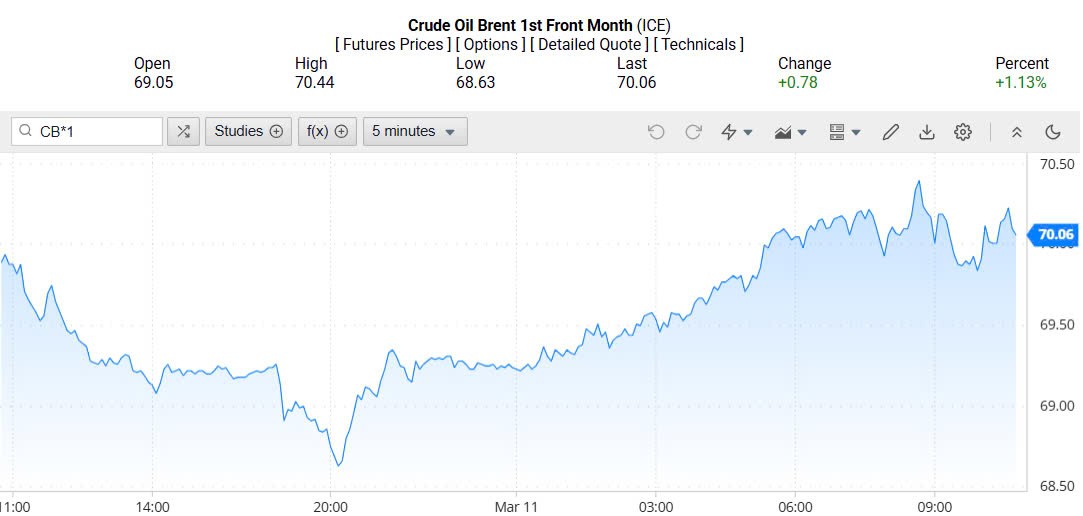The width and height of the screenshot is (1083, 516).
Task: Expand the 5 minutes interval dropdown
Action: (414, 131)
